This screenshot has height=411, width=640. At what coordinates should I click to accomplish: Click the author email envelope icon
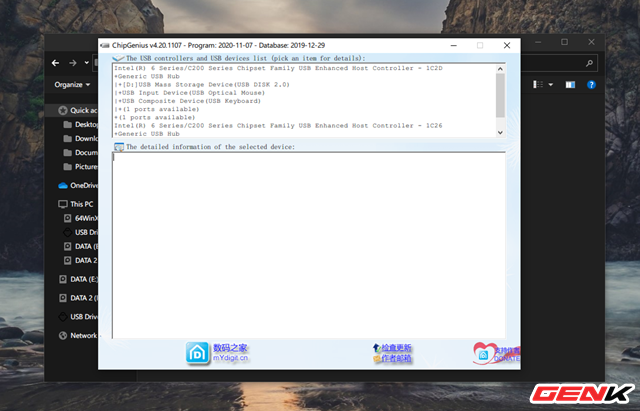[x=376, y=359]
